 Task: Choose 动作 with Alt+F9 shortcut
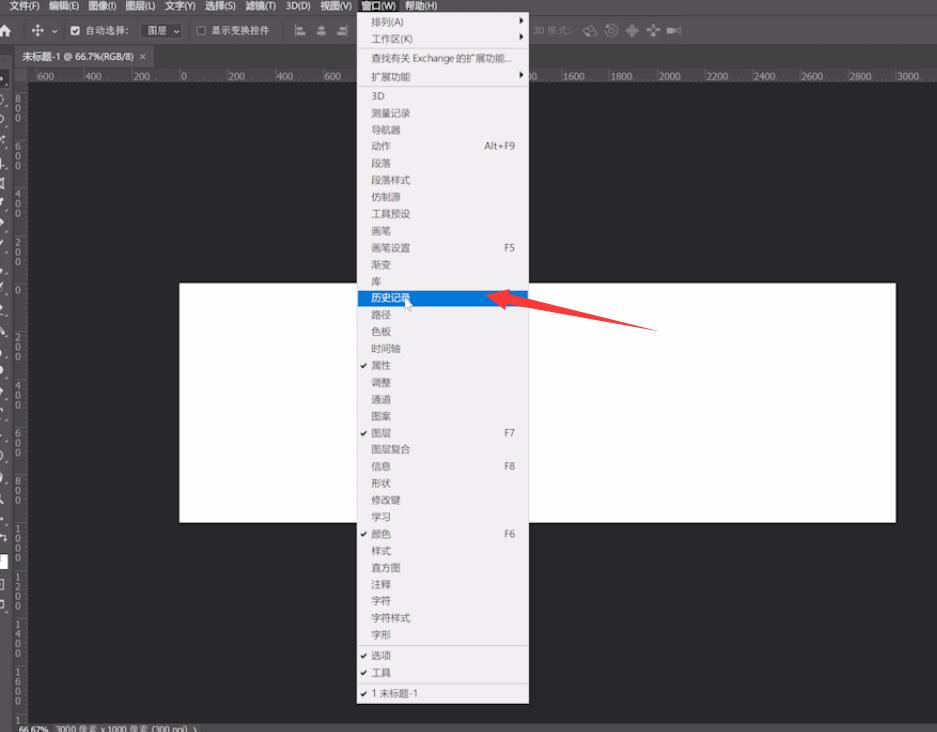[442, 146]
